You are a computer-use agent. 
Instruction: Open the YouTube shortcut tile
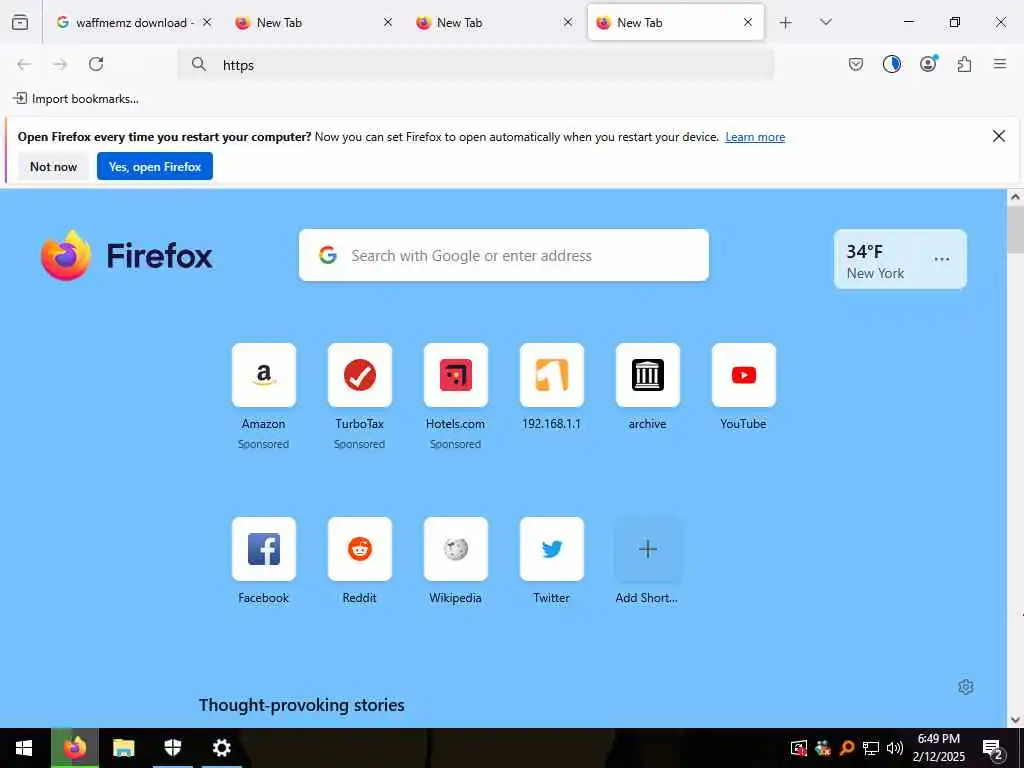[x=744, y=376]
